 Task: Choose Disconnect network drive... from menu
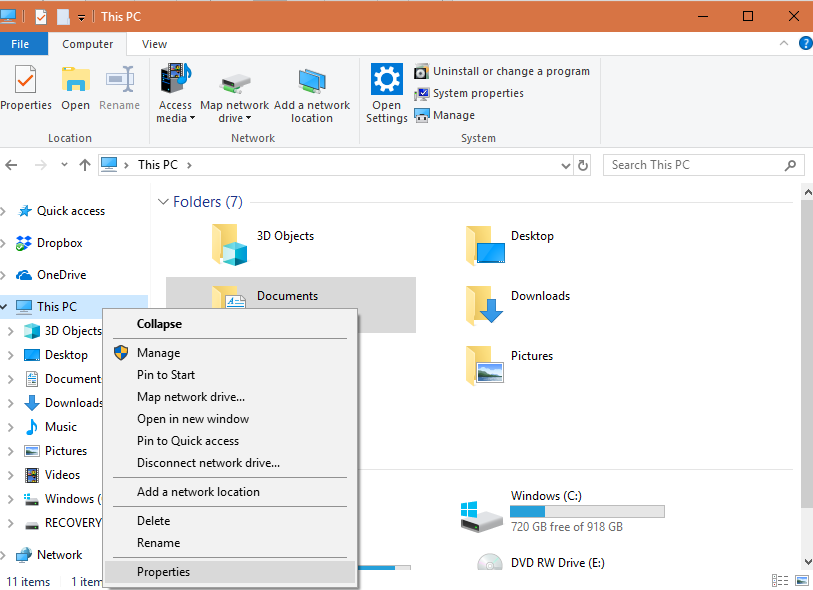click(230, 463)
